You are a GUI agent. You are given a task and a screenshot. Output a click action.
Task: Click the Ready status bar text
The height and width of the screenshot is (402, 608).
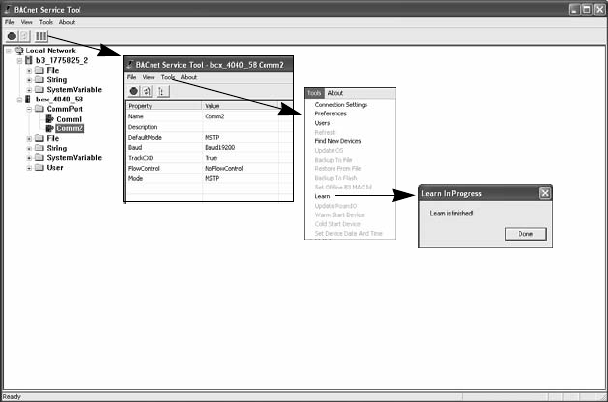click(x=11, y=397)
